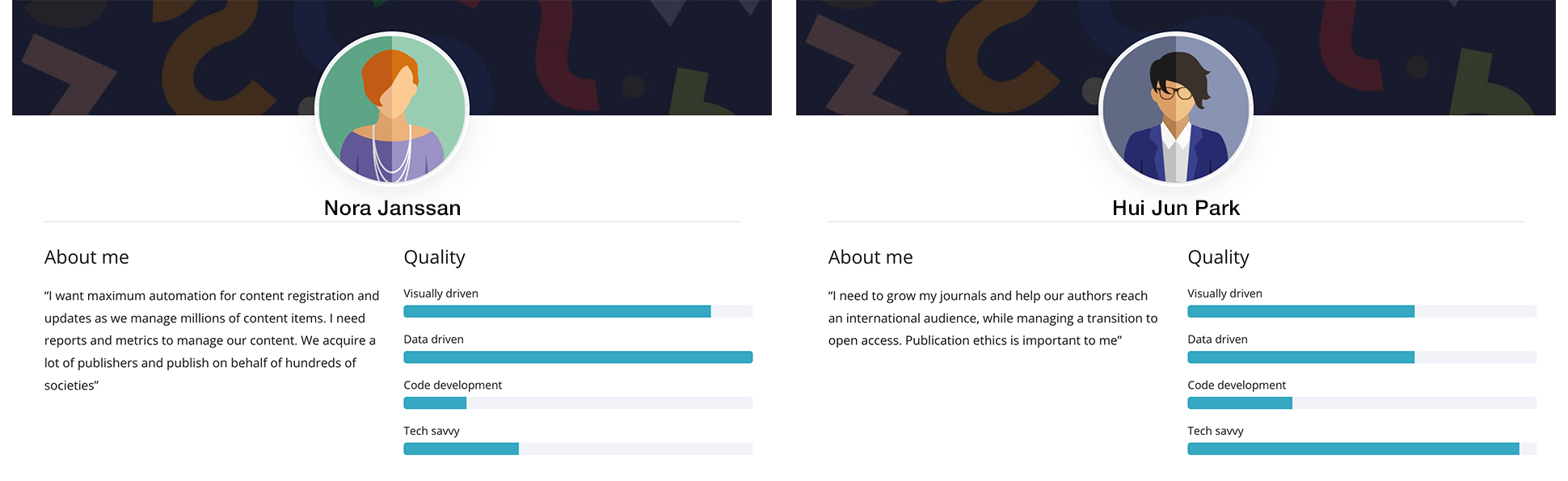
Task: Click Nora's quote about maximum automation
Action: (x=212, y=340)
